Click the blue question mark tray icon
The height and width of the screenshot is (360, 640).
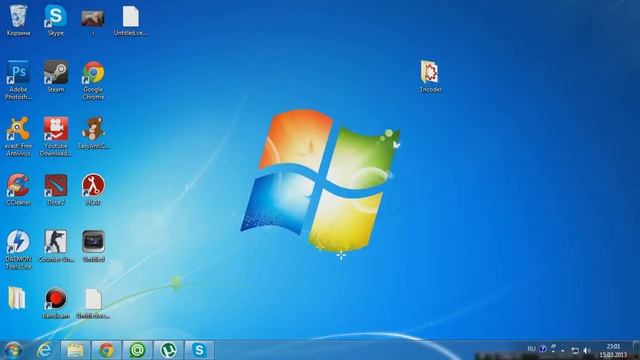point(542,349)
